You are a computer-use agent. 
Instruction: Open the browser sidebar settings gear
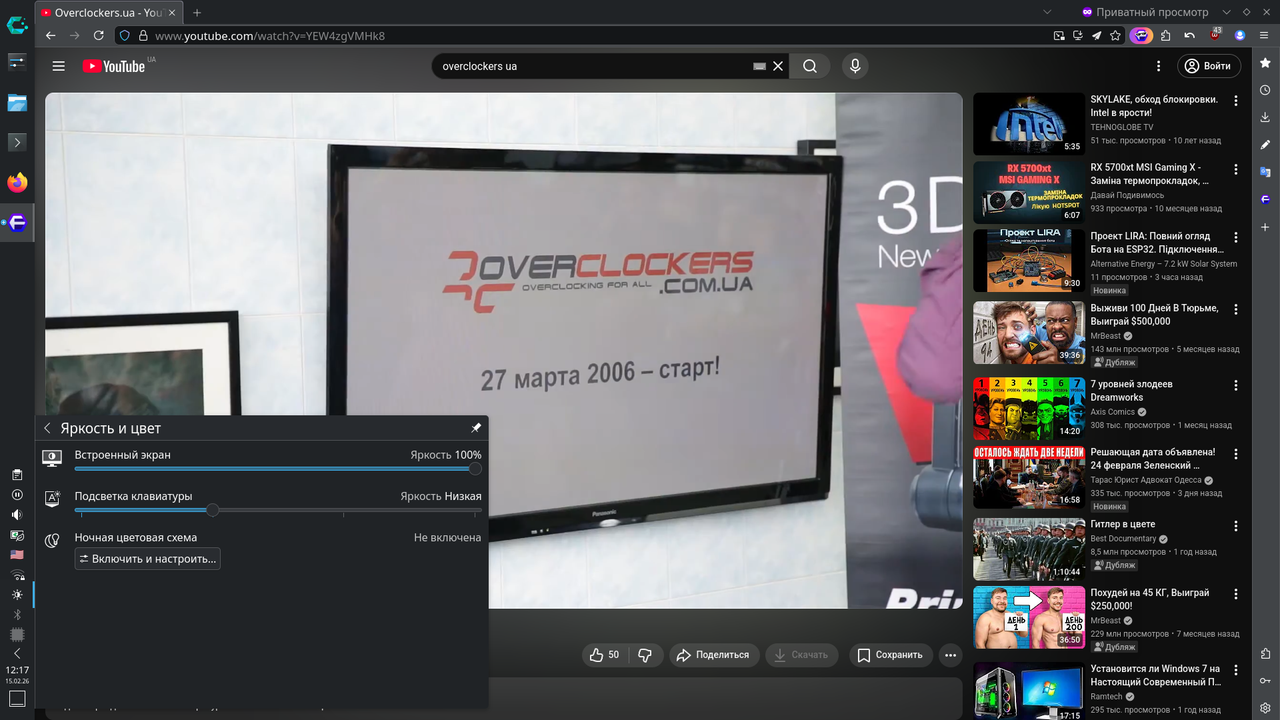pyautogui.click(x=1265, y=707)
